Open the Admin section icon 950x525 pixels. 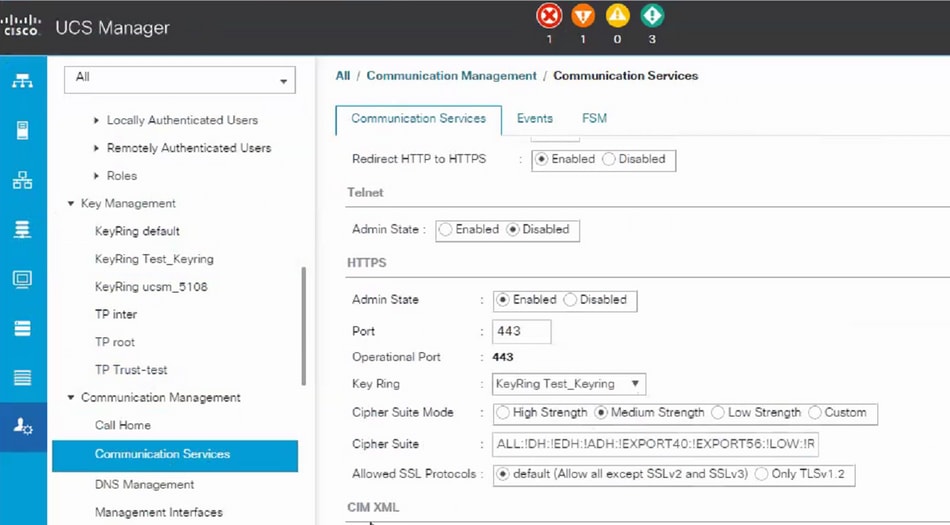pyautogui.click(x=23, y=427)
